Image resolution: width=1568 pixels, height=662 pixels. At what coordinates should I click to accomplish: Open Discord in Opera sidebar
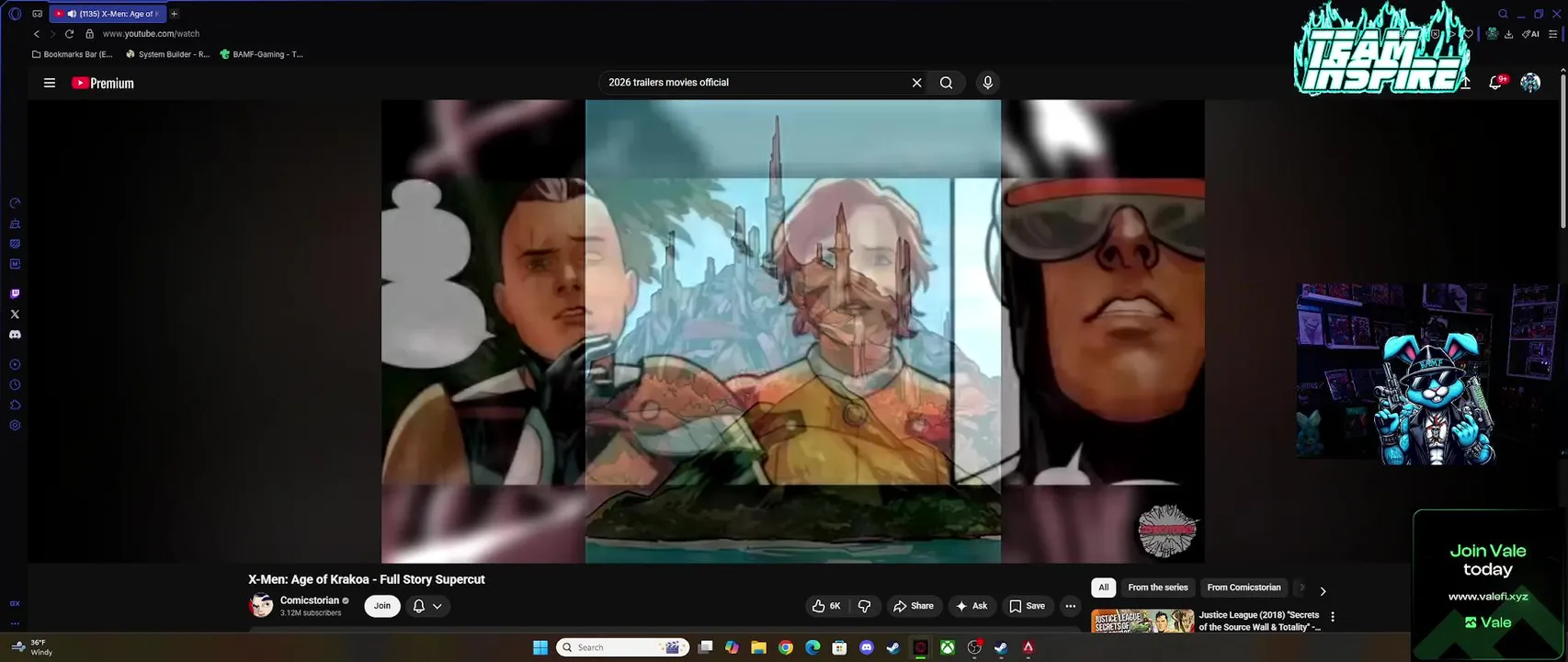tap(15, 335)
